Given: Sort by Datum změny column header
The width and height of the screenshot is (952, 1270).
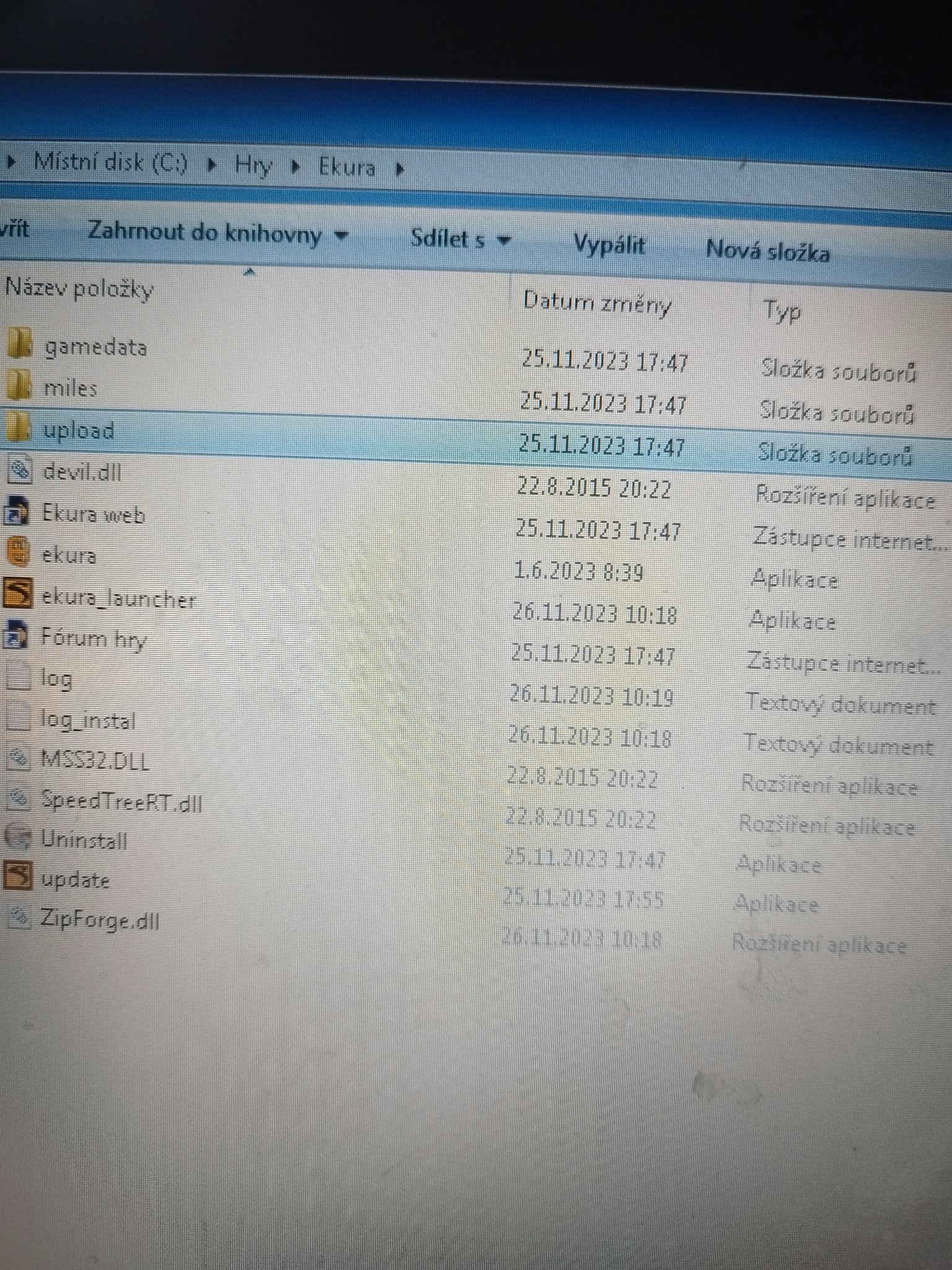Looking at the screenshot, I should [596, 303].
